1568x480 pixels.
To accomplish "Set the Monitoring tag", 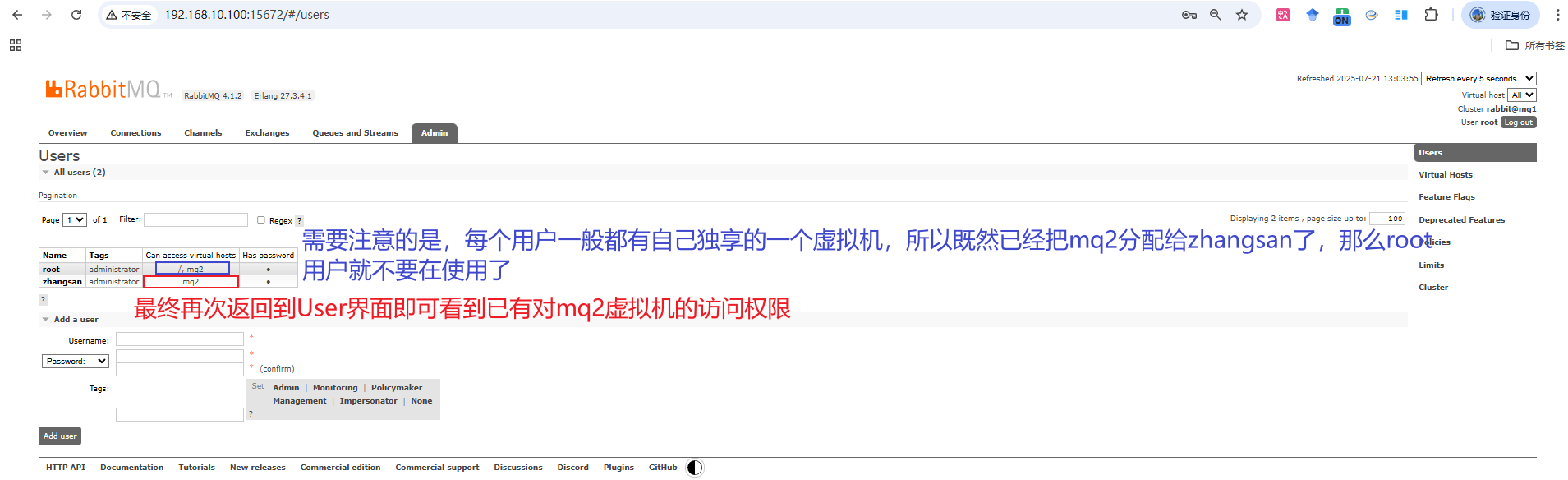I will (x=335, y=387).
